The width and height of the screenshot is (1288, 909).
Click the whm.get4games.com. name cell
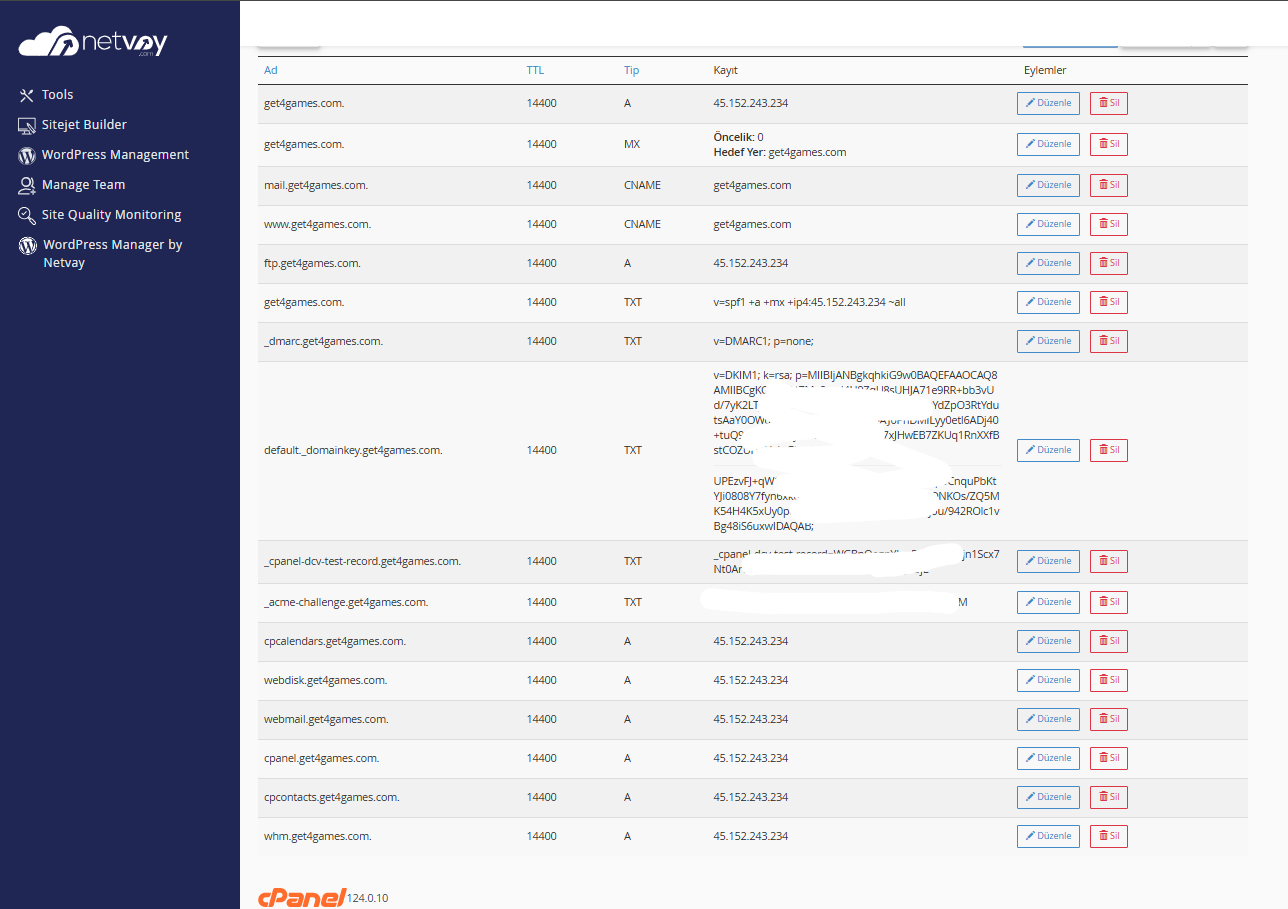pyautogui.click(x=318, y=836)
